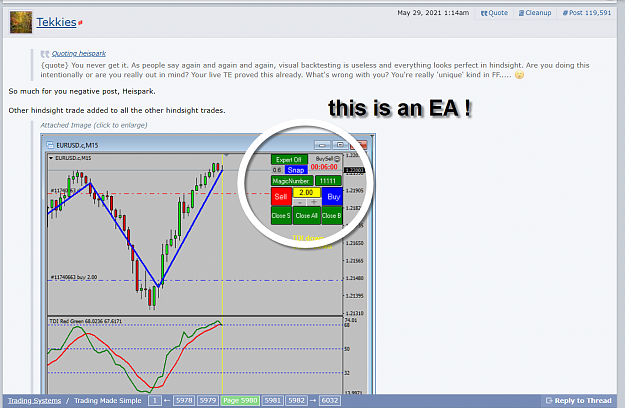
Task: Click the reply icon beside Reply to Thread
Action: click(549, 400)
